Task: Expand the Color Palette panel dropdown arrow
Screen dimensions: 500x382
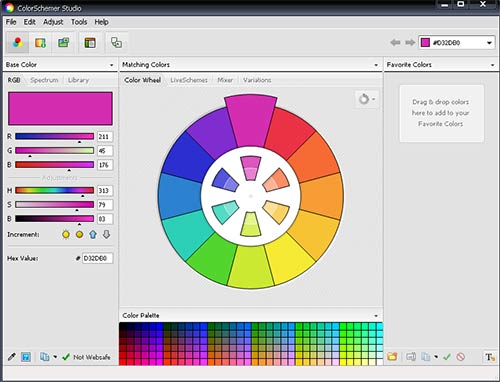Action: pos(376,316)
